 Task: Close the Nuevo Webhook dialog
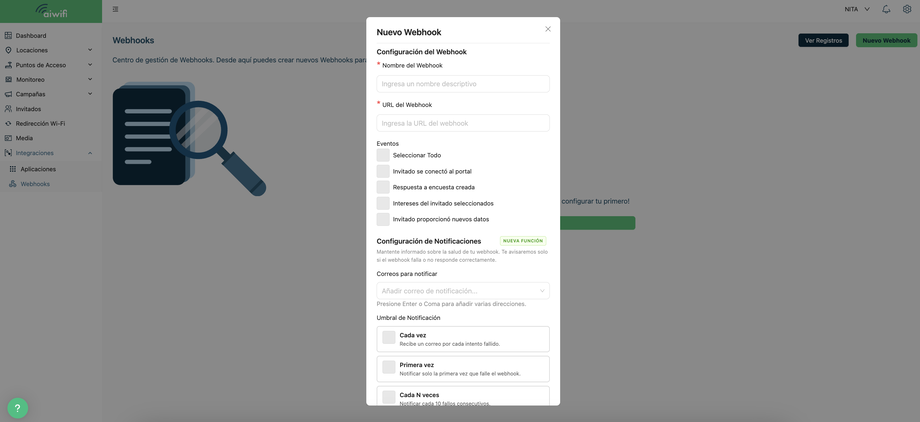[548, 29]
